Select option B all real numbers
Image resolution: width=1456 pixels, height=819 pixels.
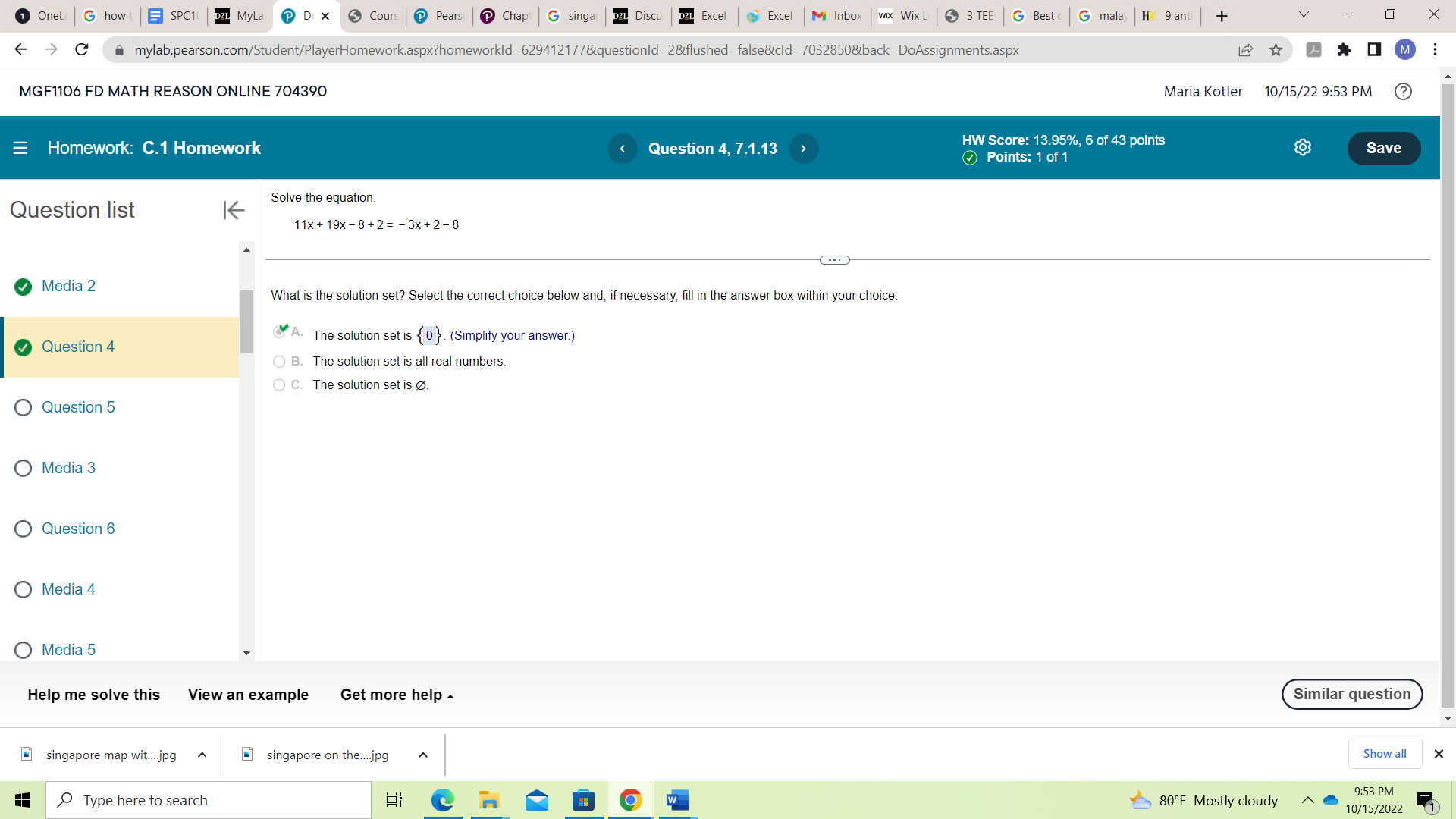tap(279, 362)
